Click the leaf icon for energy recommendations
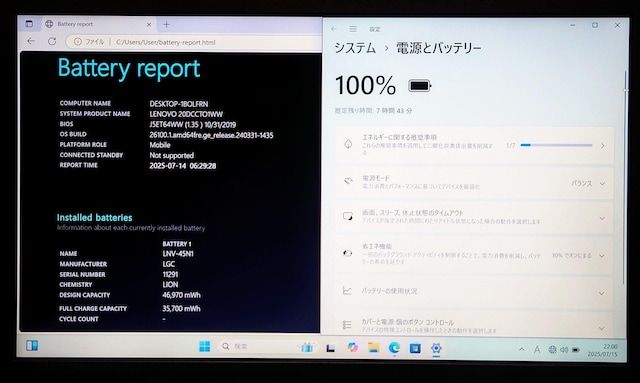Image resolution: width=640 pixels, height=383 pixels. click(348, 144)
